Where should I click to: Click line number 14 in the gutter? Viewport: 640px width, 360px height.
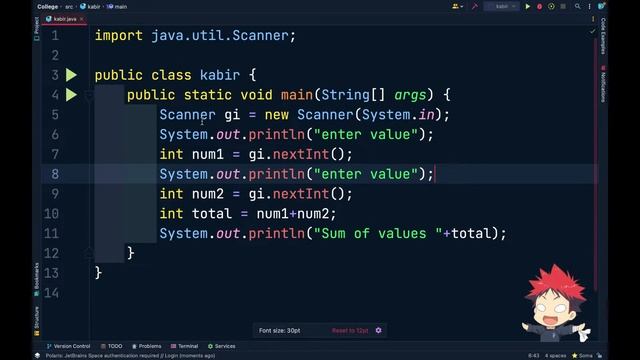click(x=51, y=293)
